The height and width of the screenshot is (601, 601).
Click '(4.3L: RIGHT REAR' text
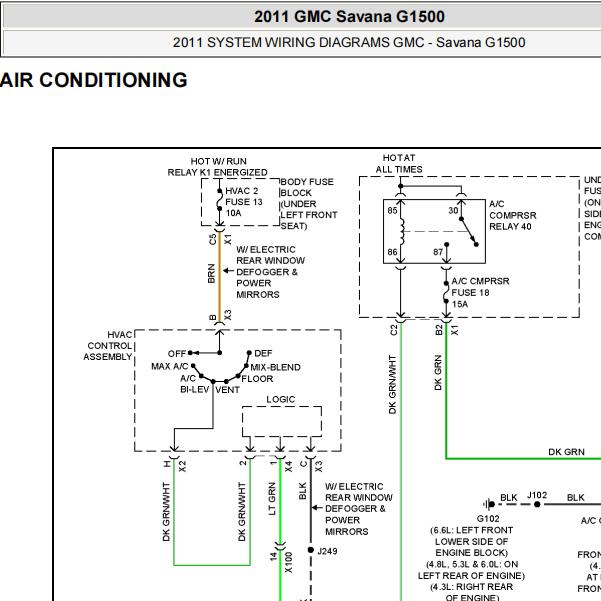[x=471, y=587]
